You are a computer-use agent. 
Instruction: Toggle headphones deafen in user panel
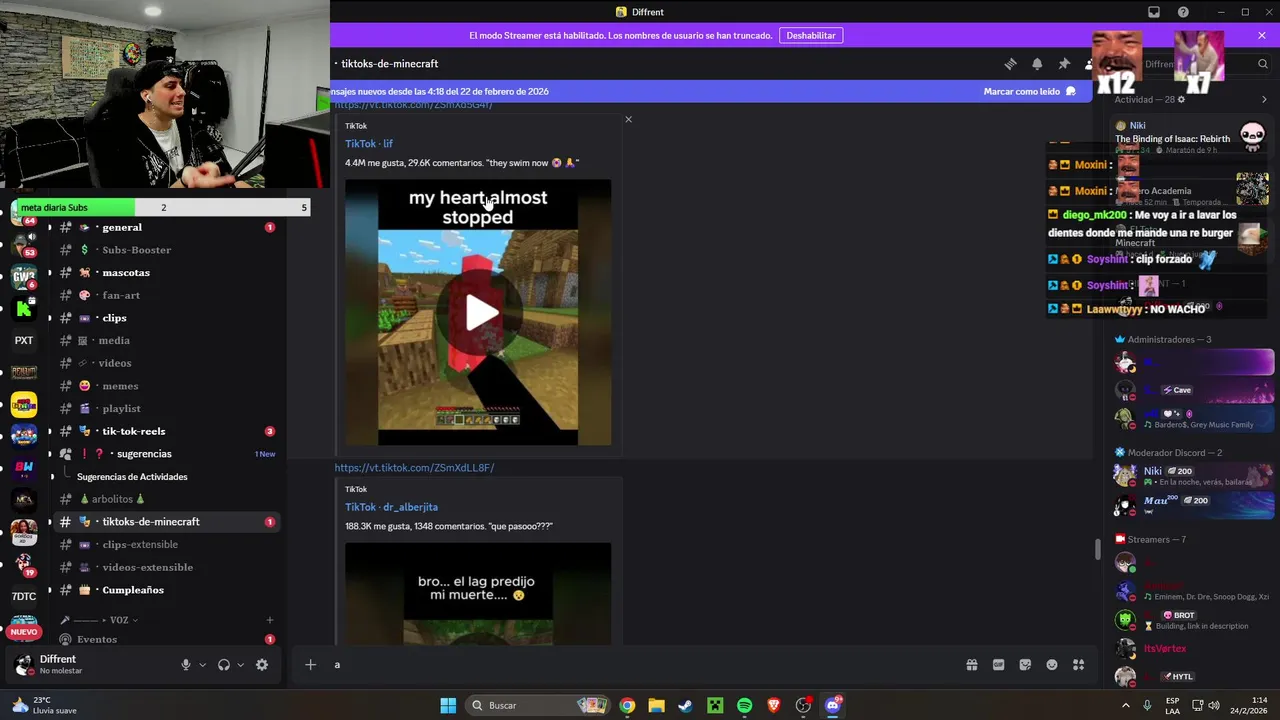224,665
